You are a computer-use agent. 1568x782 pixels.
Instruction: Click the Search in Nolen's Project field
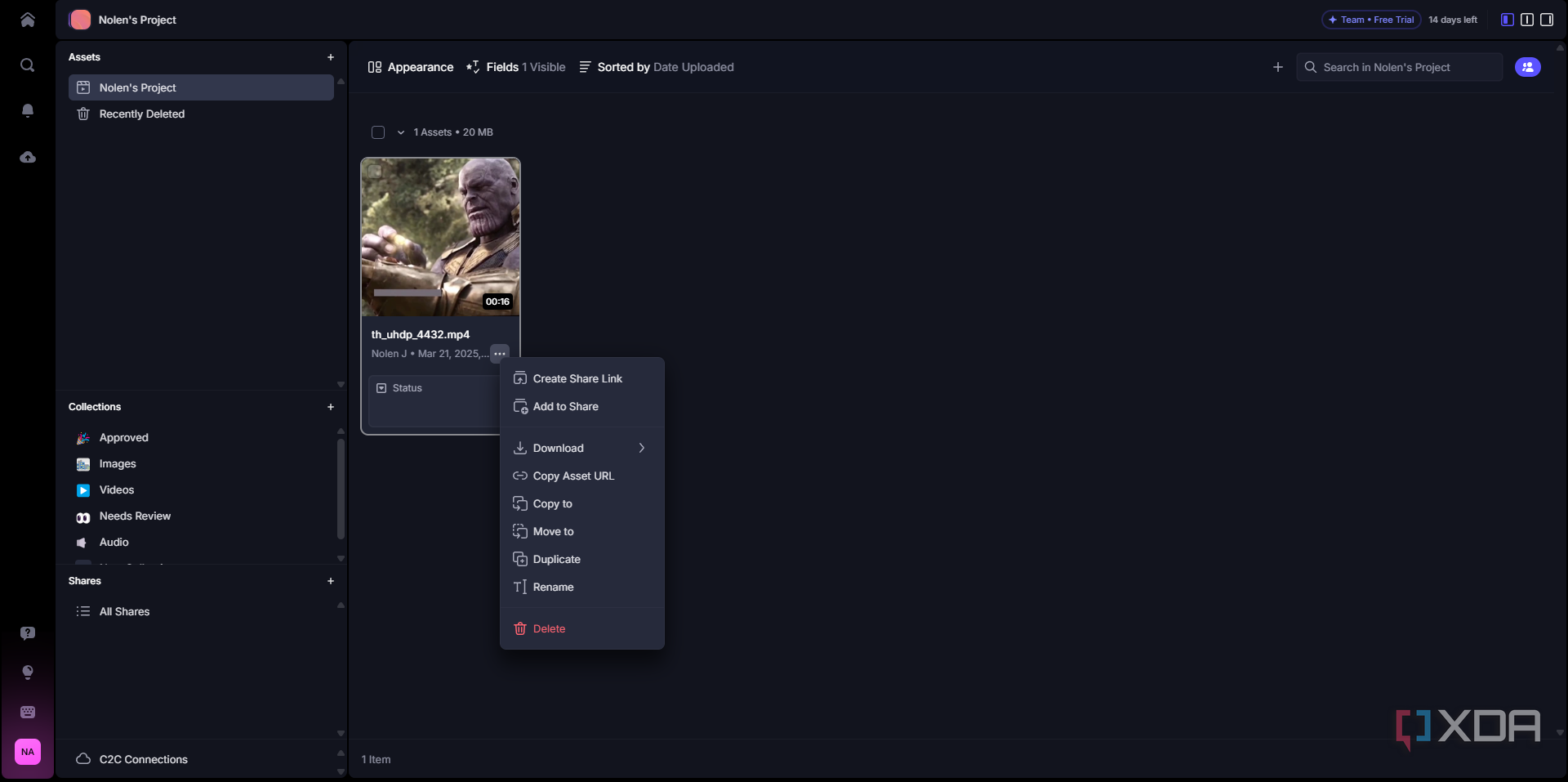(1400, 67)
